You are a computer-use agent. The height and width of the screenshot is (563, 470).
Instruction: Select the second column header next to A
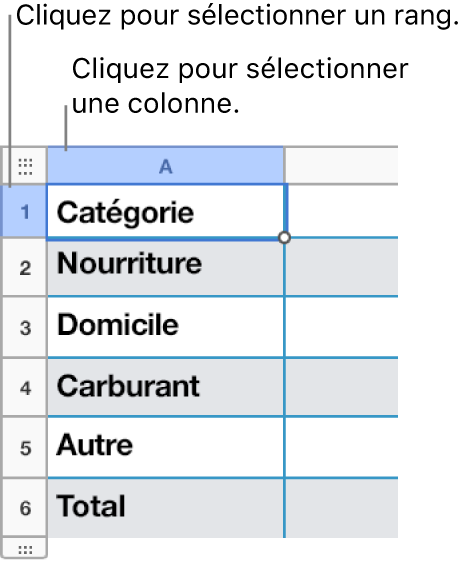[341, 166]
